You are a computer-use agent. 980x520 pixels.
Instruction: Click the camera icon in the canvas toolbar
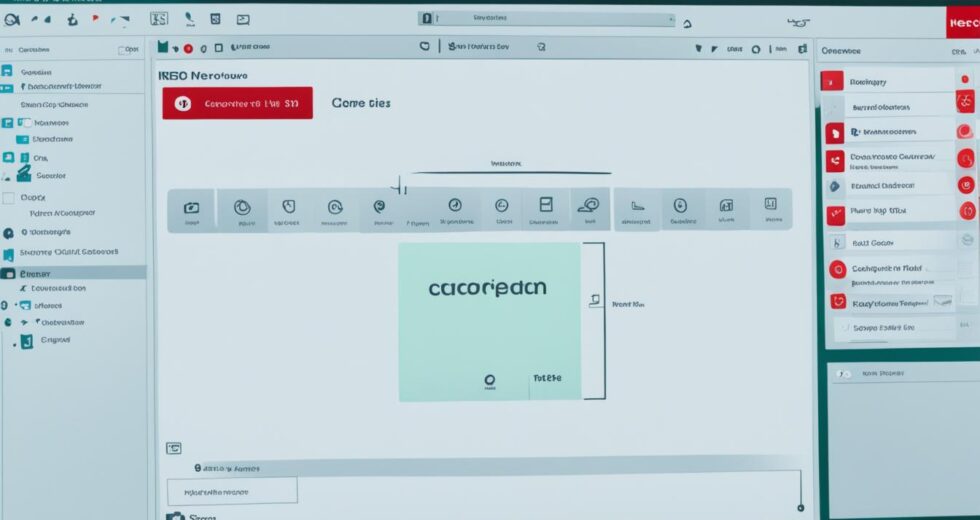[x=191, y=208]
